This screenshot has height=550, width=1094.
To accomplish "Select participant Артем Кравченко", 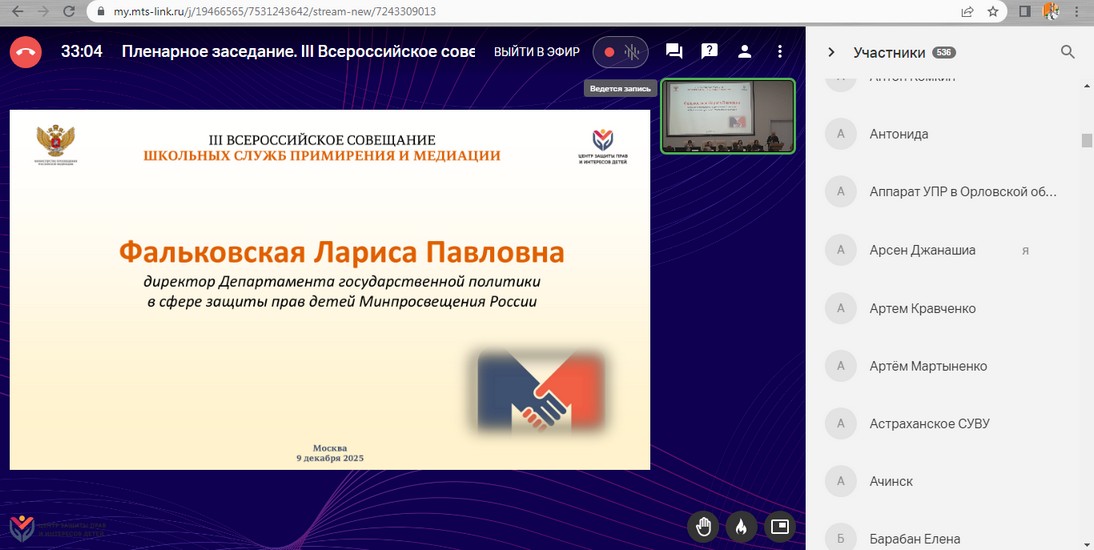I will click(922, 308).
